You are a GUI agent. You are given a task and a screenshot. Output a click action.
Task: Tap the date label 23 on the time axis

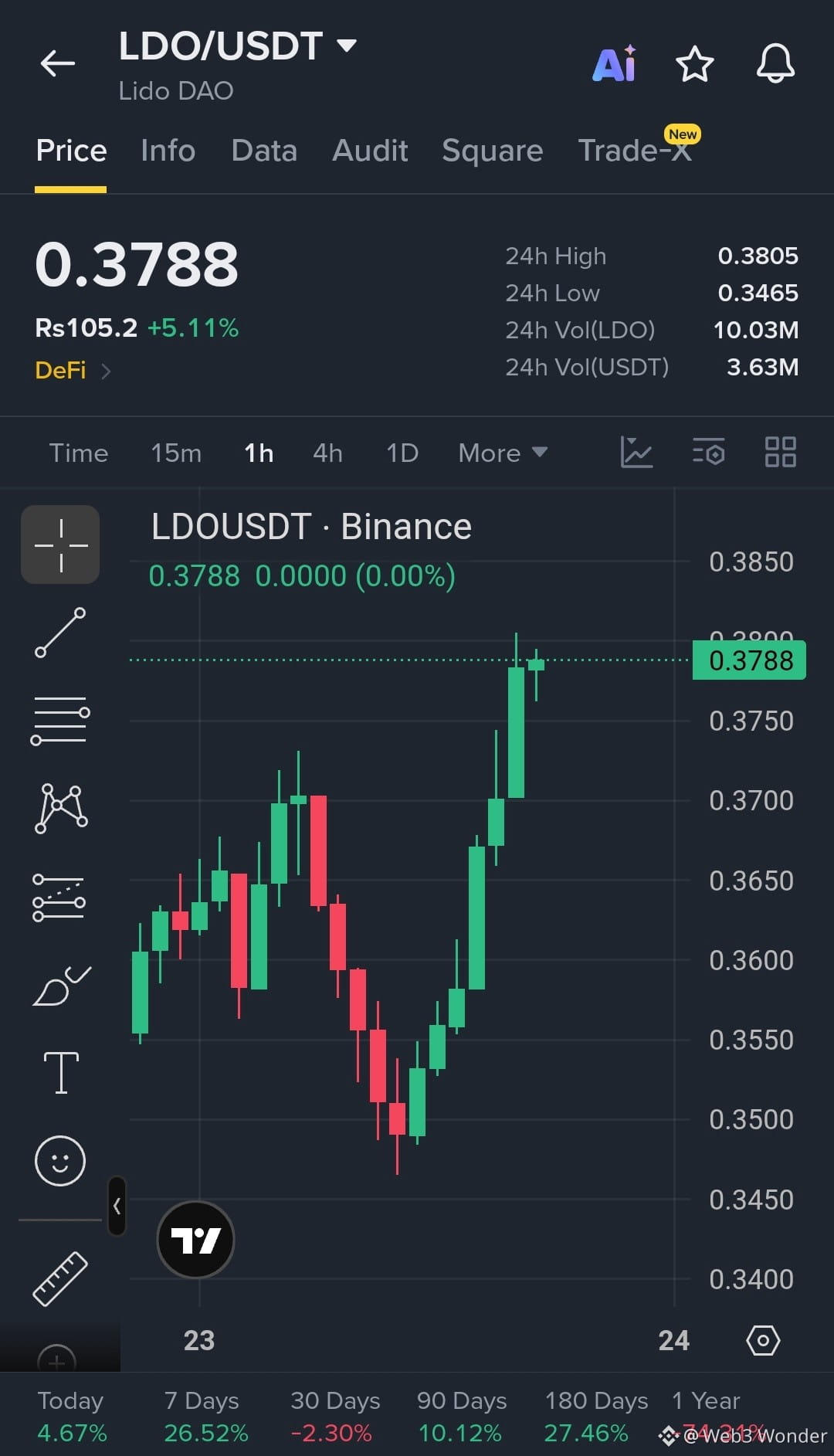pos(199,1340)
